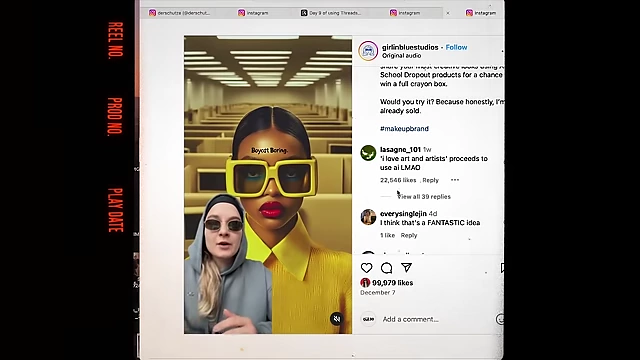Screen dimensions: 640x360
Task: Select the active Instagram tab
Action: pos(405,13)
